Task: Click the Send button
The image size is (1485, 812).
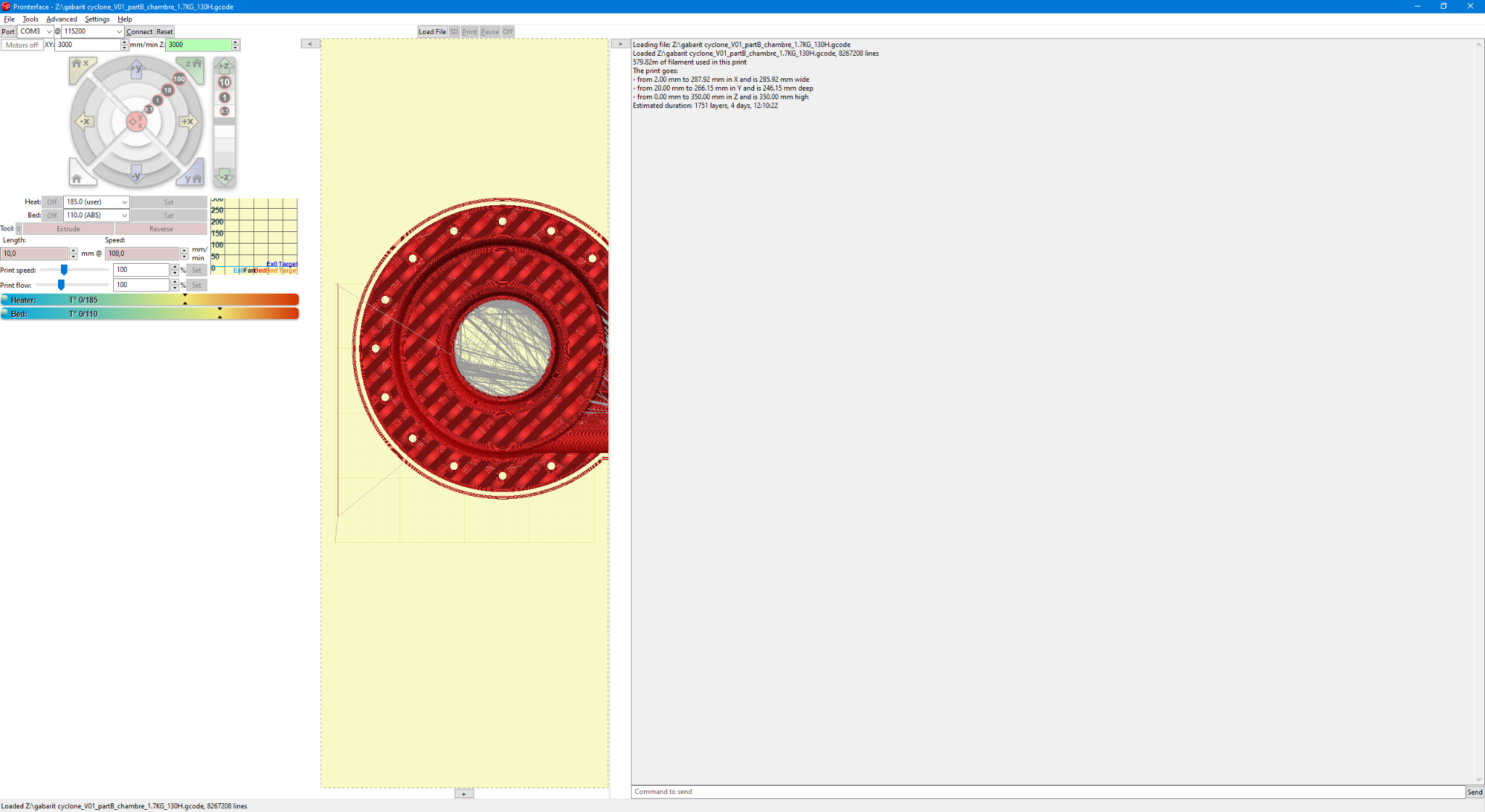Action: point(1474,792)
